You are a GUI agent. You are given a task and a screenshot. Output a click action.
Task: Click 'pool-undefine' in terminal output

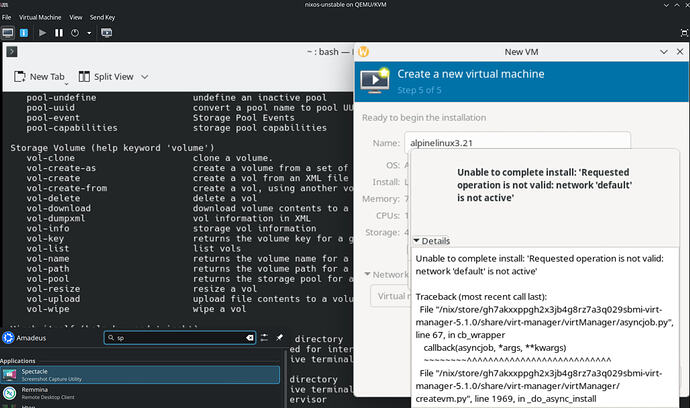[61, 97]
